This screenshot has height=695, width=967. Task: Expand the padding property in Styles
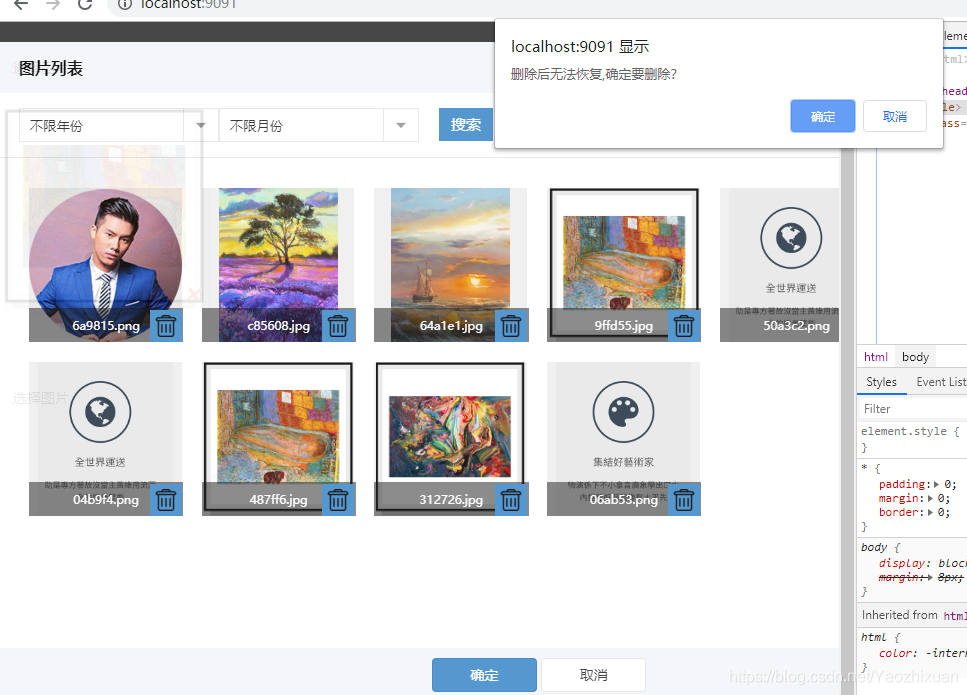point(936,485)
